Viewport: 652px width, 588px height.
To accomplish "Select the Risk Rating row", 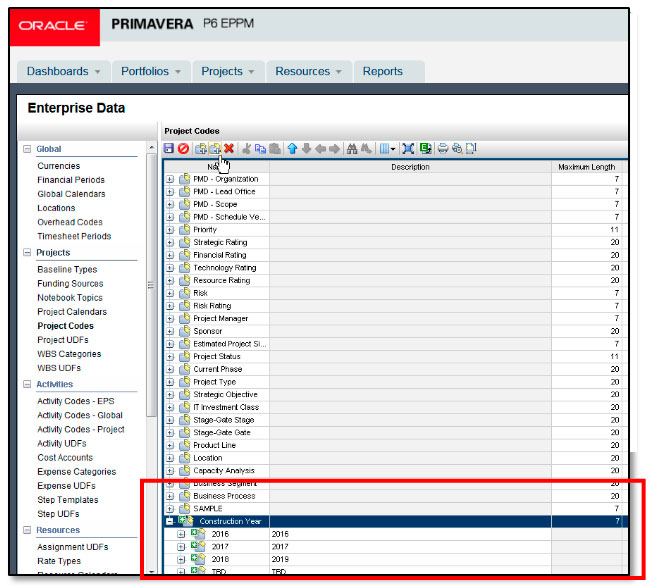I will click(x=395, y=306).
